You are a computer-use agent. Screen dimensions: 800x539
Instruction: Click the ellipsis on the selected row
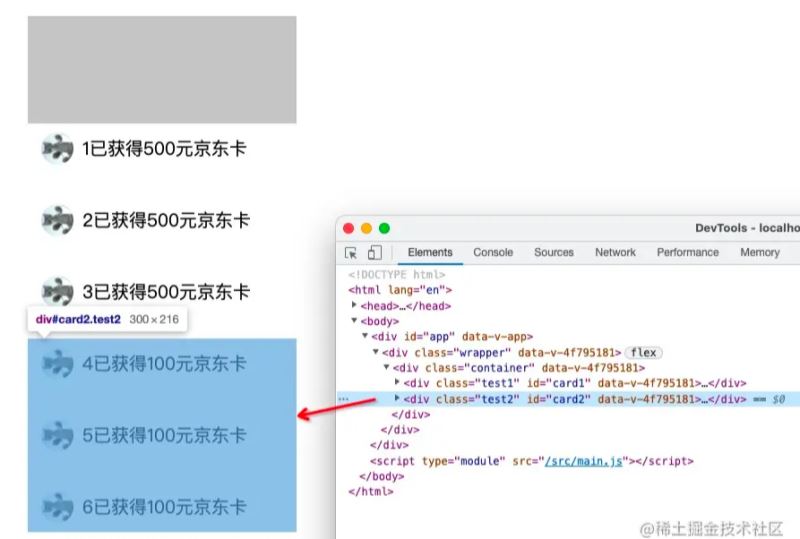coord(344,399)
